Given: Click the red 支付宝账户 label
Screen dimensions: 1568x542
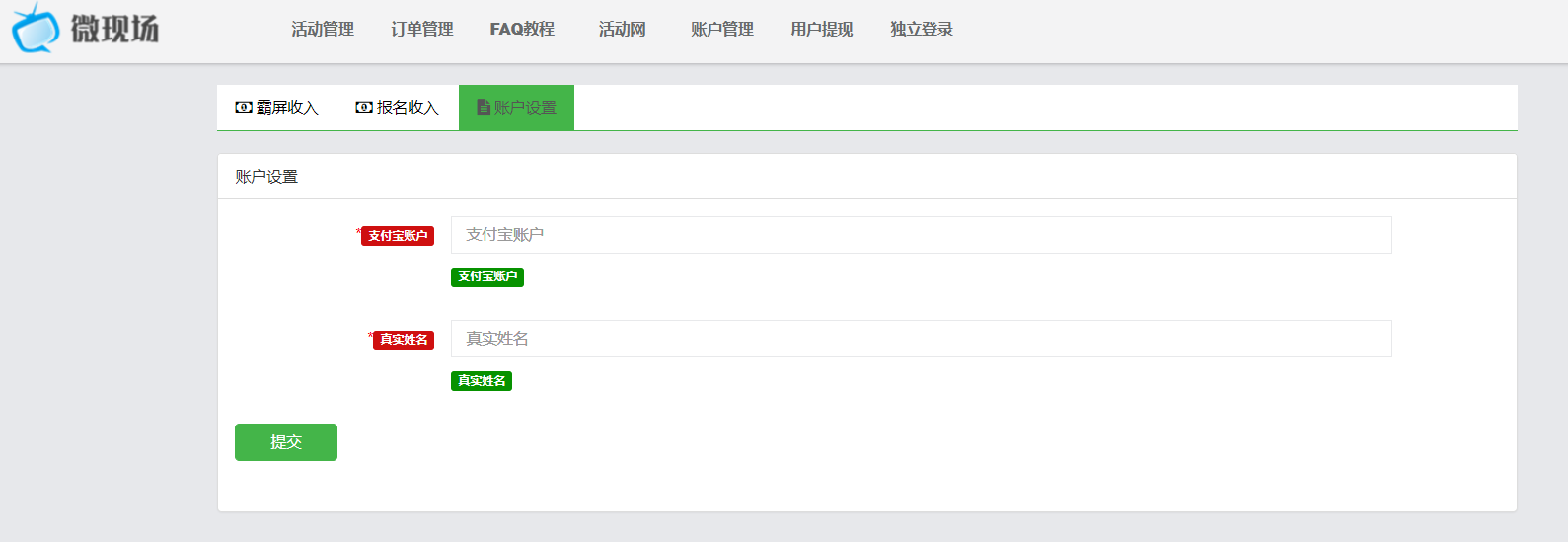Looking at the screenshot, I should tap(398, 236).
